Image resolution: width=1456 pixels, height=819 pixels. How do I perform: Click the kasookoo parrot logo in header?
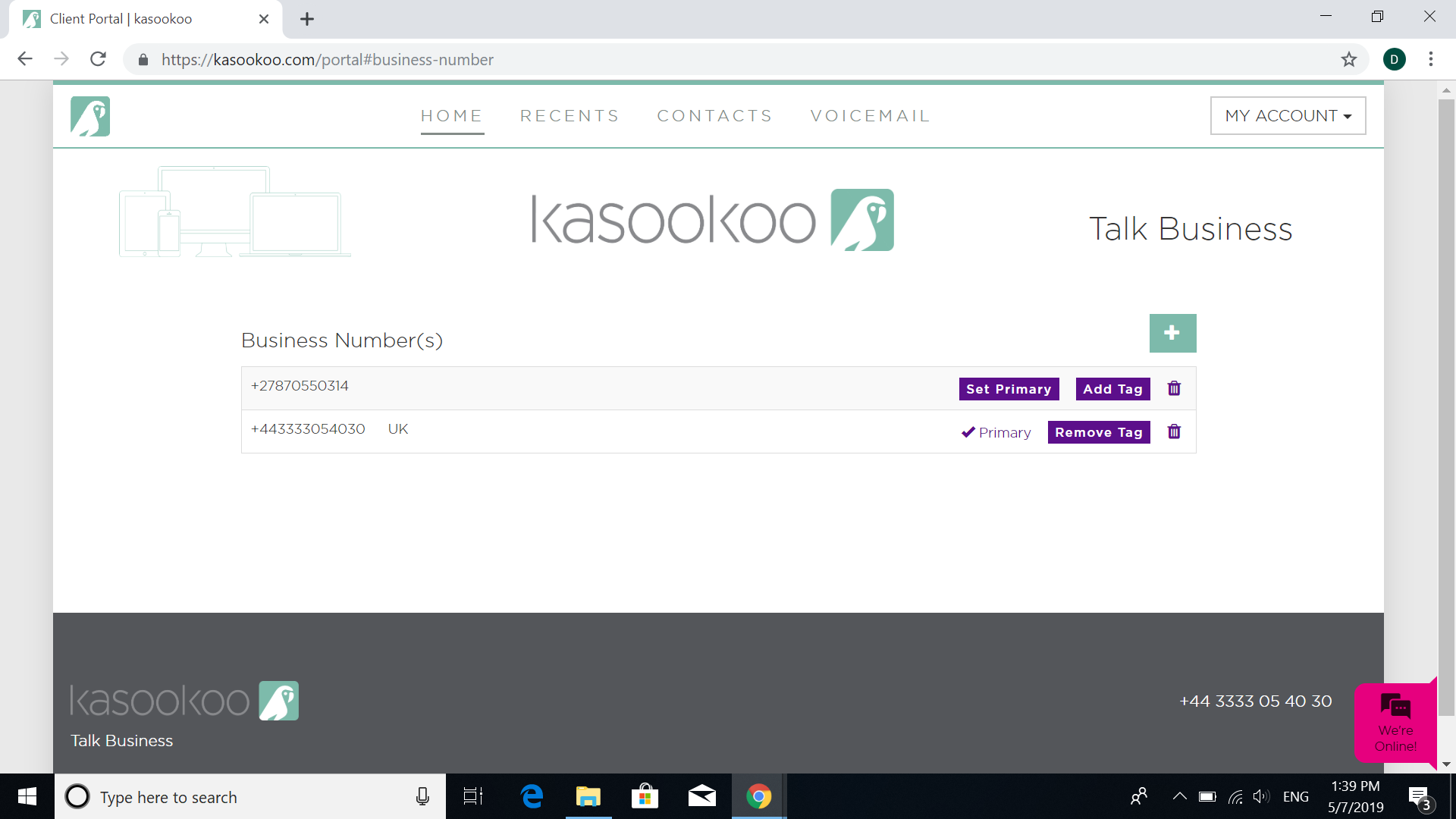pyautogui.click(x=90, y=116)
